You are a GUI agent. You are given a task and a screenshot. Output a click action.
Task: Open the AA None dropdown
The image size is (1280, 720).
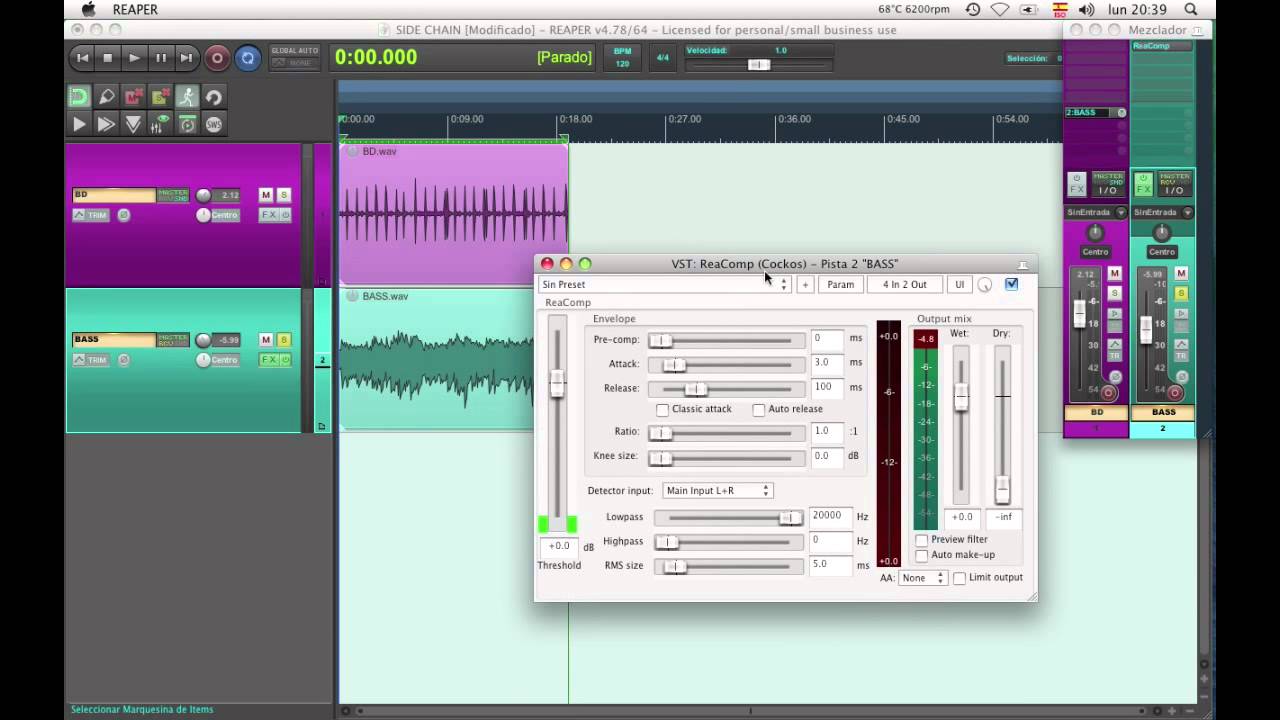click(923, 578)
